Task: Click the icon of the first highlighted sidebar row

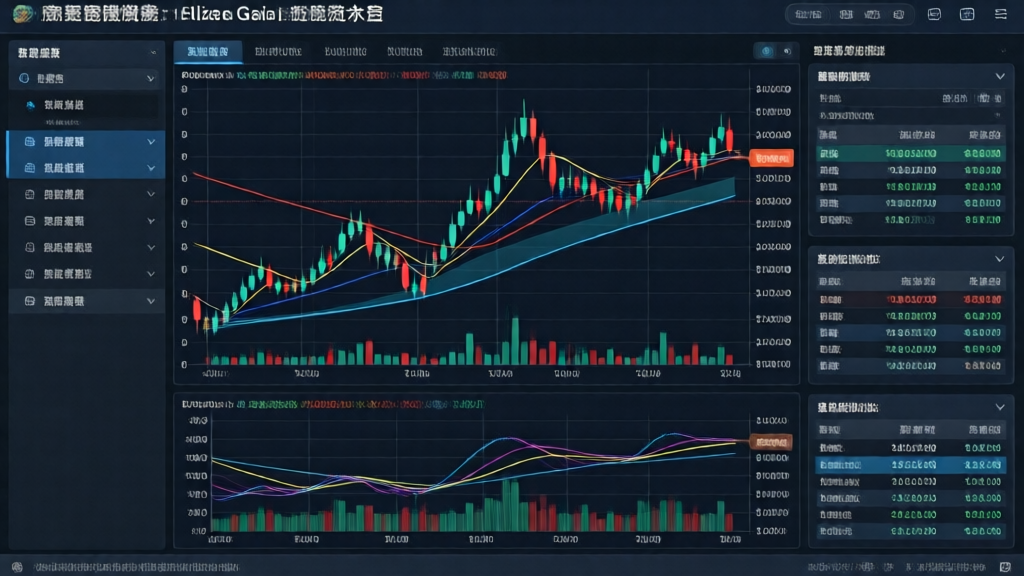Action: pyautogui.click(x=30, y=142)
